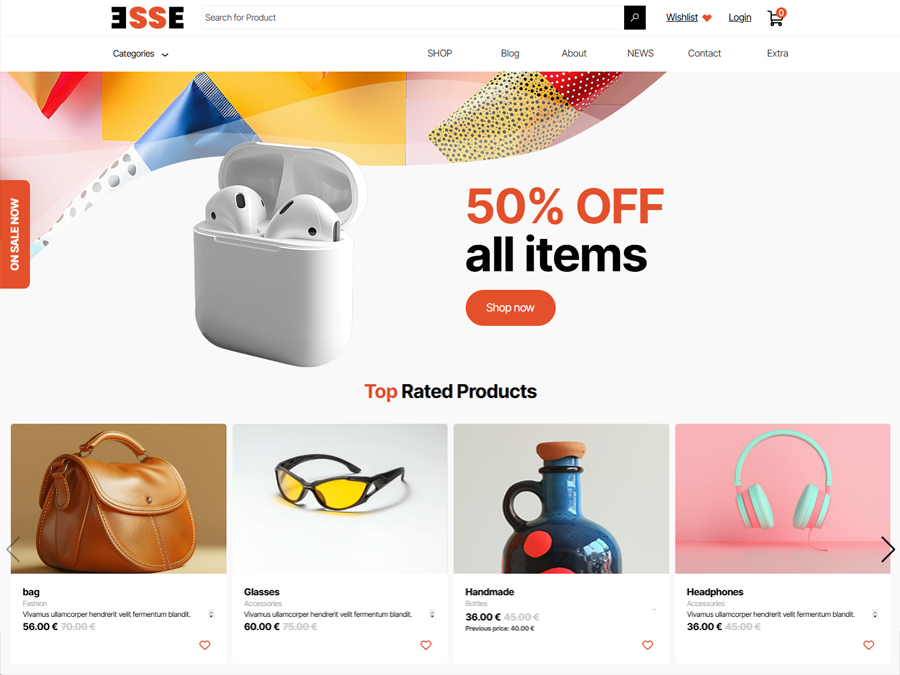Expand the Headphones description toggle arrow
This screenshot has height=675, width=900.
(x=875, y=614)
